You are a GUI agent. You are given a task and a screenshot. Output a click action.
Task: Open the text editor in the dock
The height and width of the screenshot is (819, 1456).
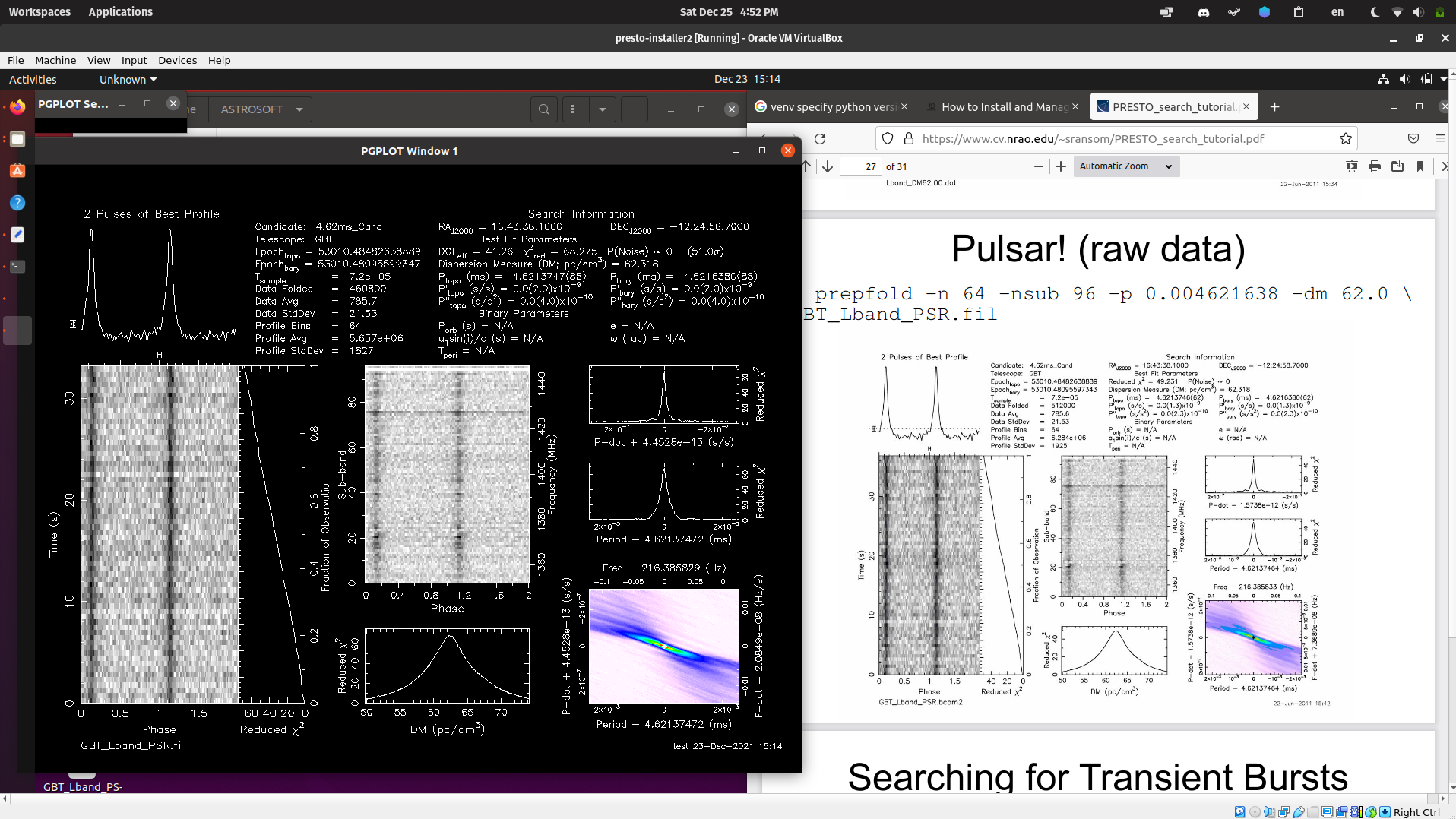tap(17, 235)
